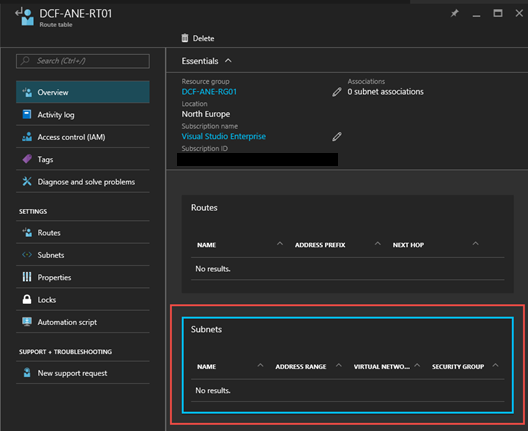
Task: Click the Search (Ctrl+/) input field
Action: pyautogui.click(x=83, y=61)
